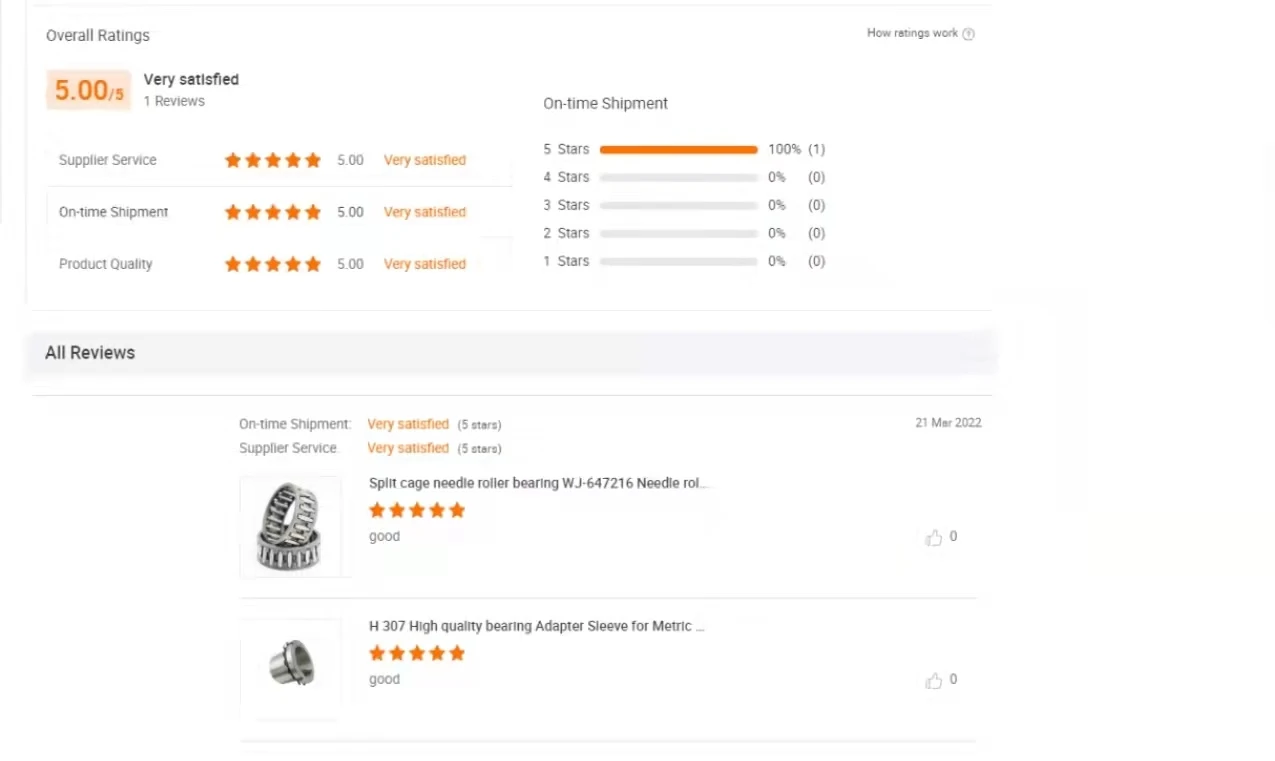Image resolution: width=1275 pixels, height=761 pixels.
Task: Like the needle roller bearing review
Action: tap(934, 538)
